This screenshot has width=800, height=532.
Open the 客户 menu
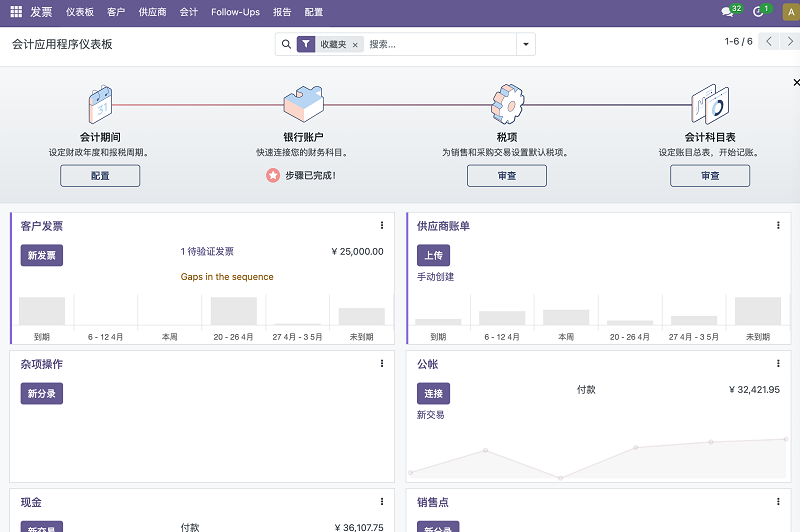point(116,12)
